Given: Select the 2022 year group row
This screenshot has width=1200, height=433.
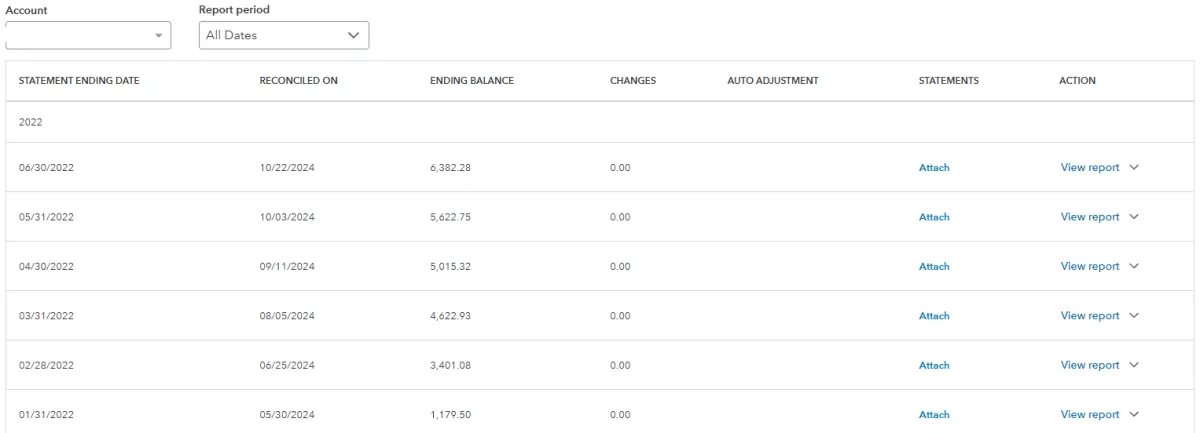Looking at the screenshot, I should click(600, 122).
